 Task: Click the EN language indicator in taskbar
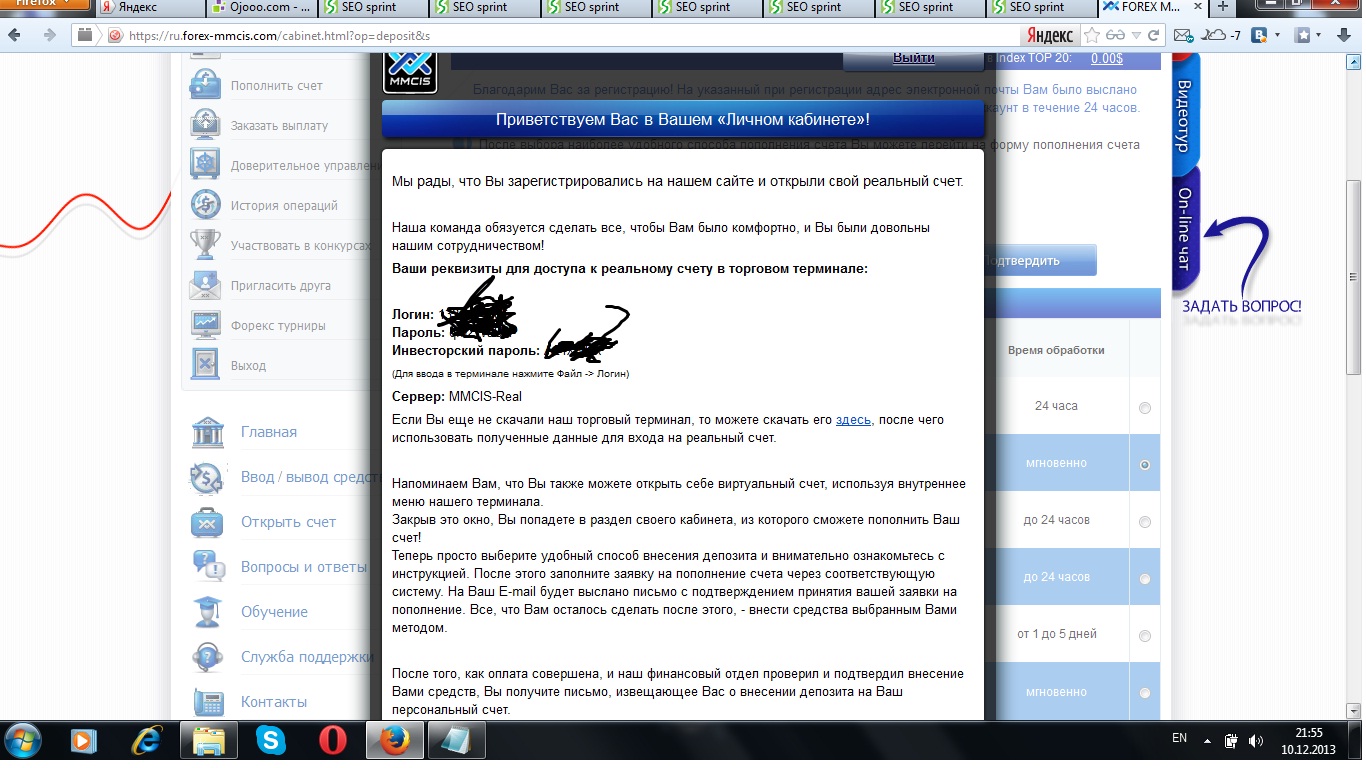coord(1179,738)
